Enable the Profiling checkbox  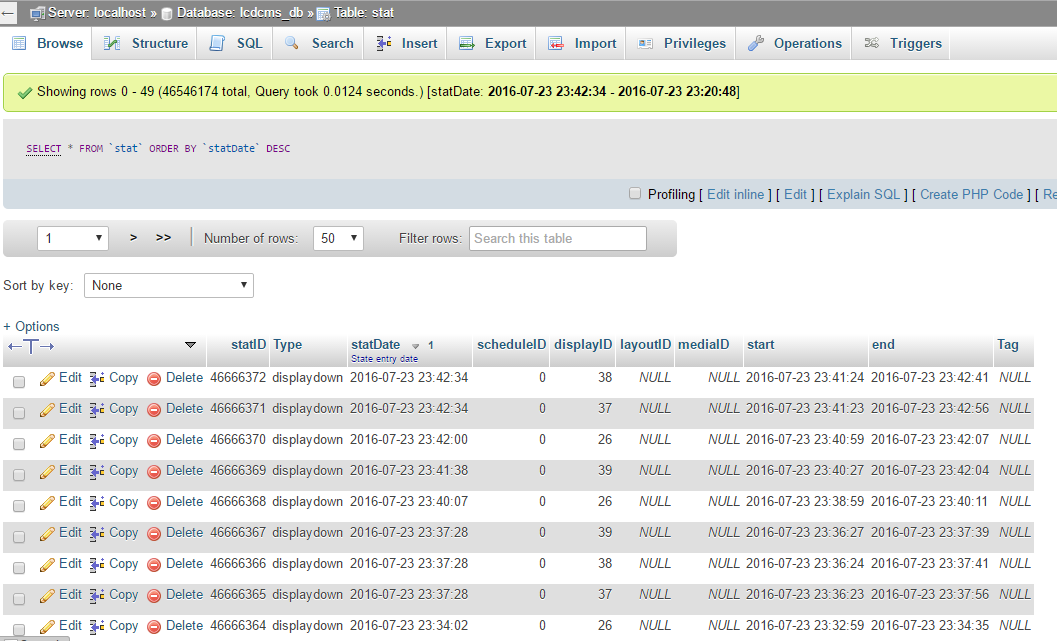(635, 193)
